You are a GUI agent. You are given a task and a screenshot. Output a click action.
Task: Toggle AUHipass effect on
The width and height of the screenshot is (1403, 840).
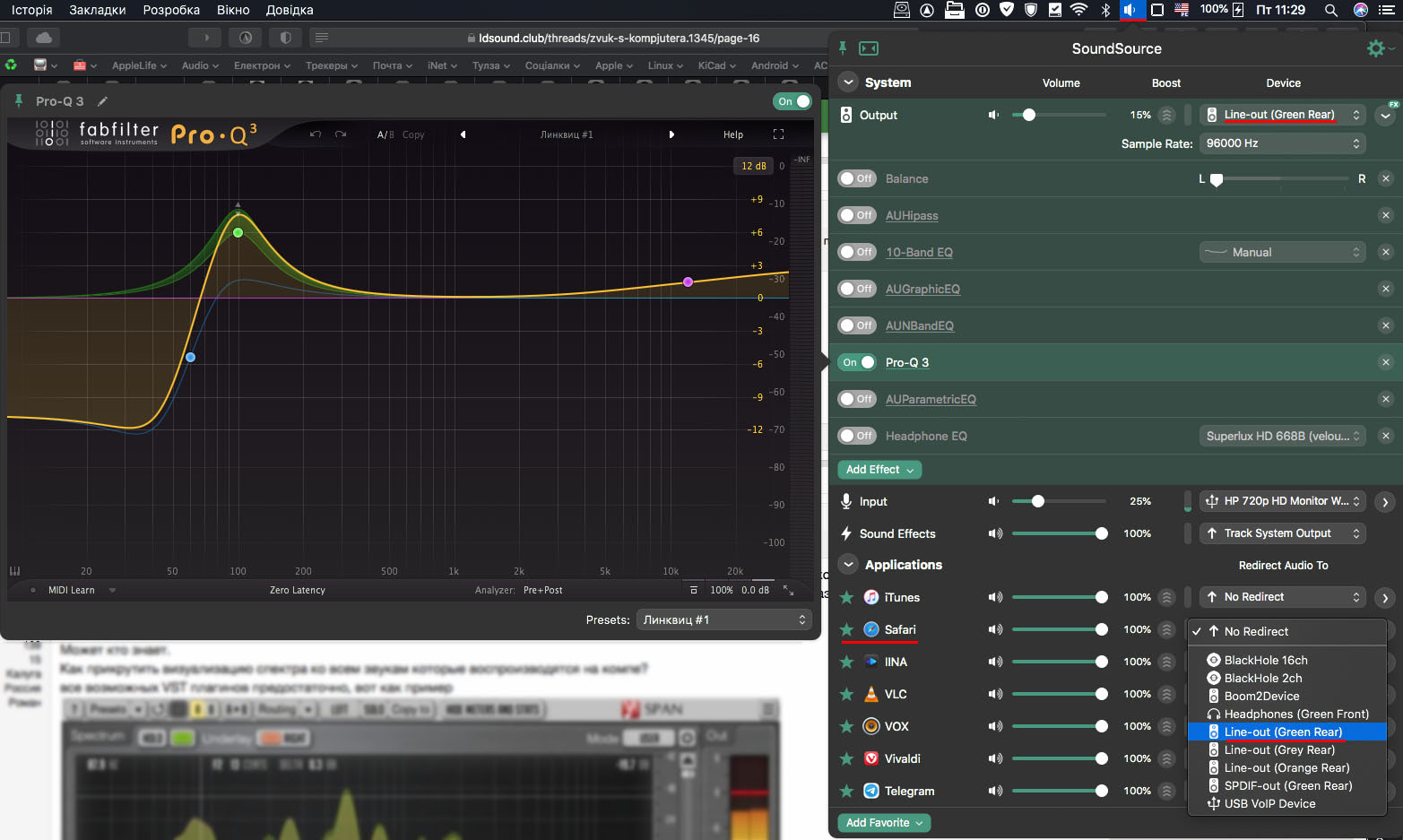click(857, 215)
